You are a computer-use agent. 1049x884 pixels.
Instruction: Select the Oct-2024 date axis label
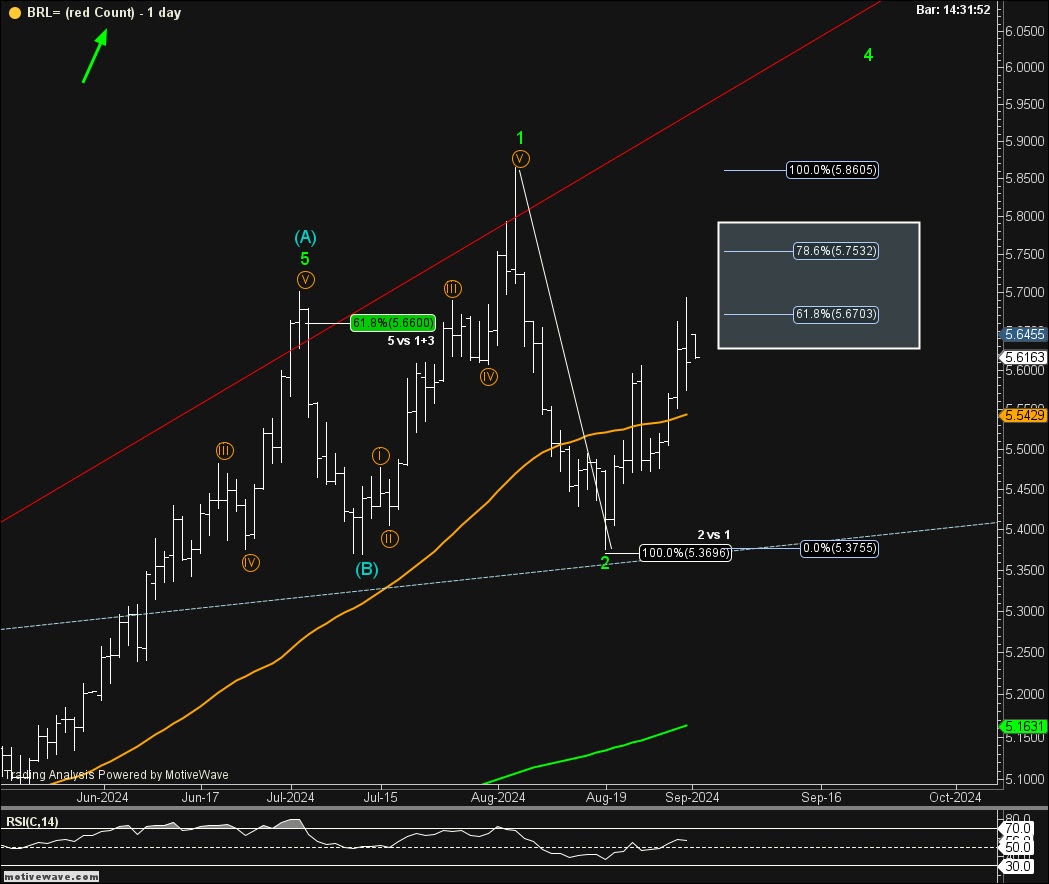[955, 797]
